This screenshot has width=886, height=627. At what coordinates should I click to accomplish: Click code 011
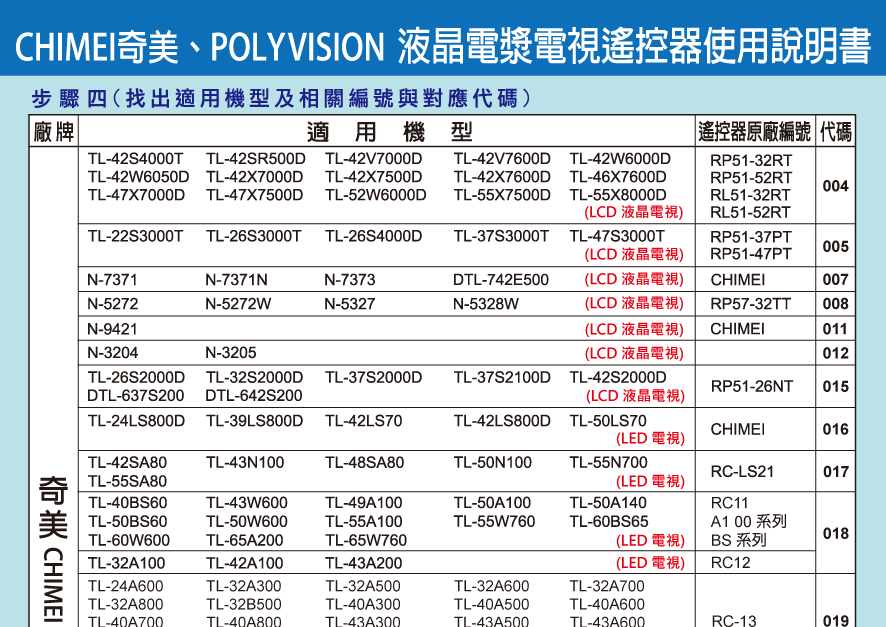[x=835, y=329]
